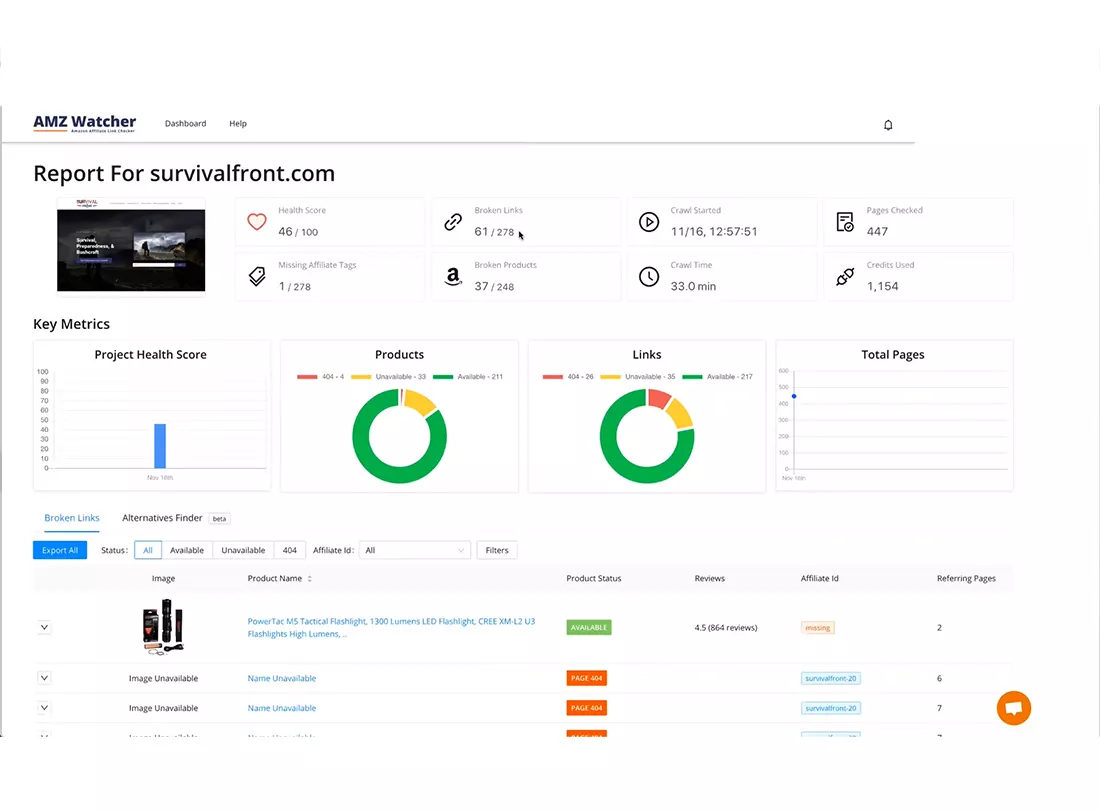Click the red segment of Links donut
This screenshot has height=810, width=1100.
pos(659,399)
